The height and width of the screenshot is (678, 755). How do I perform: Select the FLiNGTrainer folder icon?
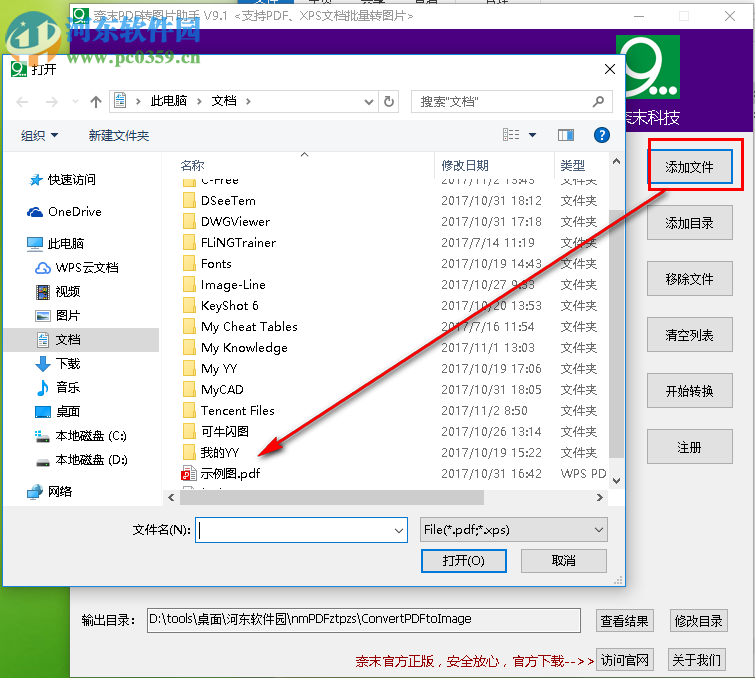click(x=189, y=242)
